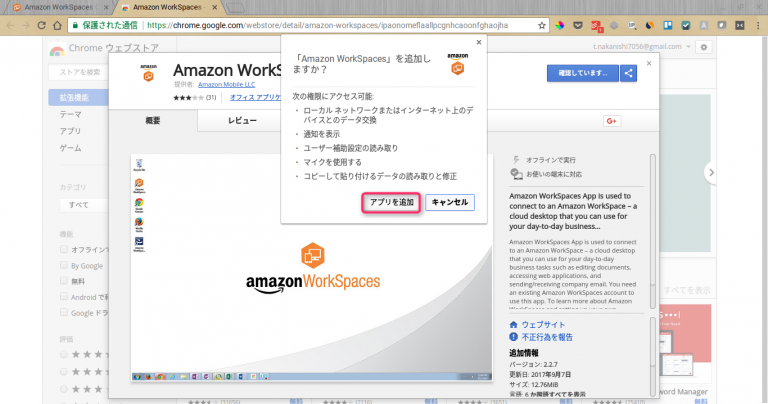Open the gray note extension icon
Viewport: 768px width, 404px height.
point(721,25)
